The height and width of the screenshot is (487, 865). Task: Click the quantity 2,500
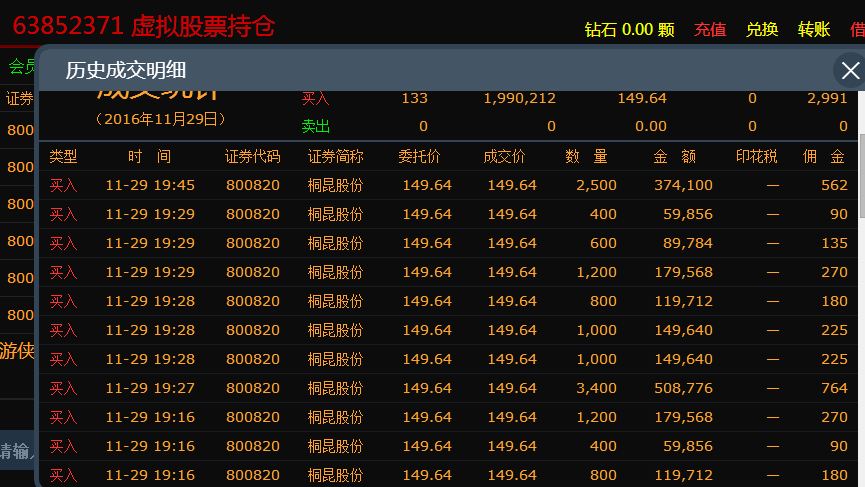click(x=596, y=185)
